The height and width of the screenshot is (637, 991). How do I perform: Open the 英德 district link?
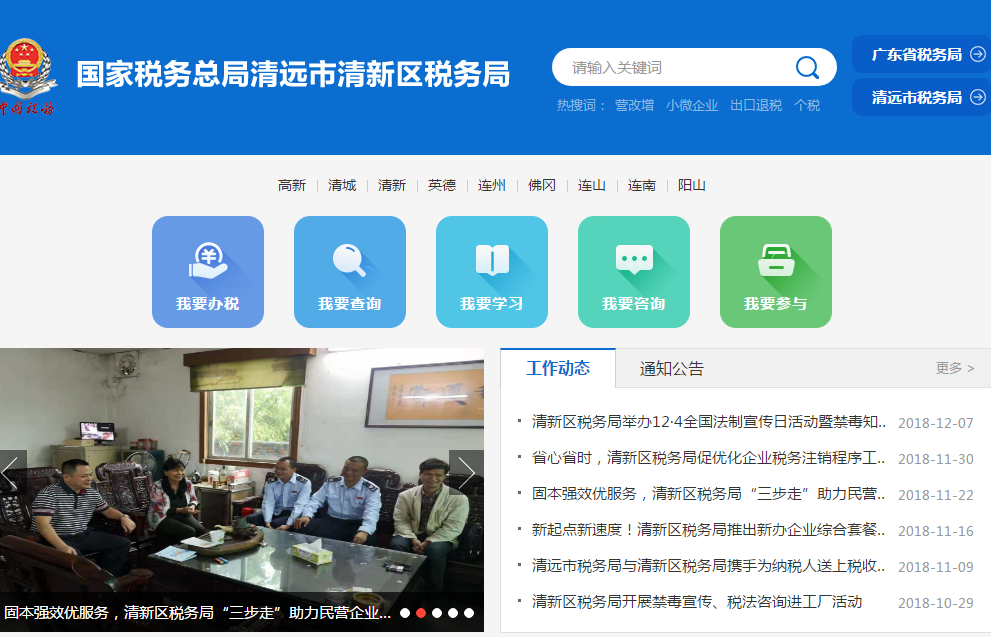442,185
